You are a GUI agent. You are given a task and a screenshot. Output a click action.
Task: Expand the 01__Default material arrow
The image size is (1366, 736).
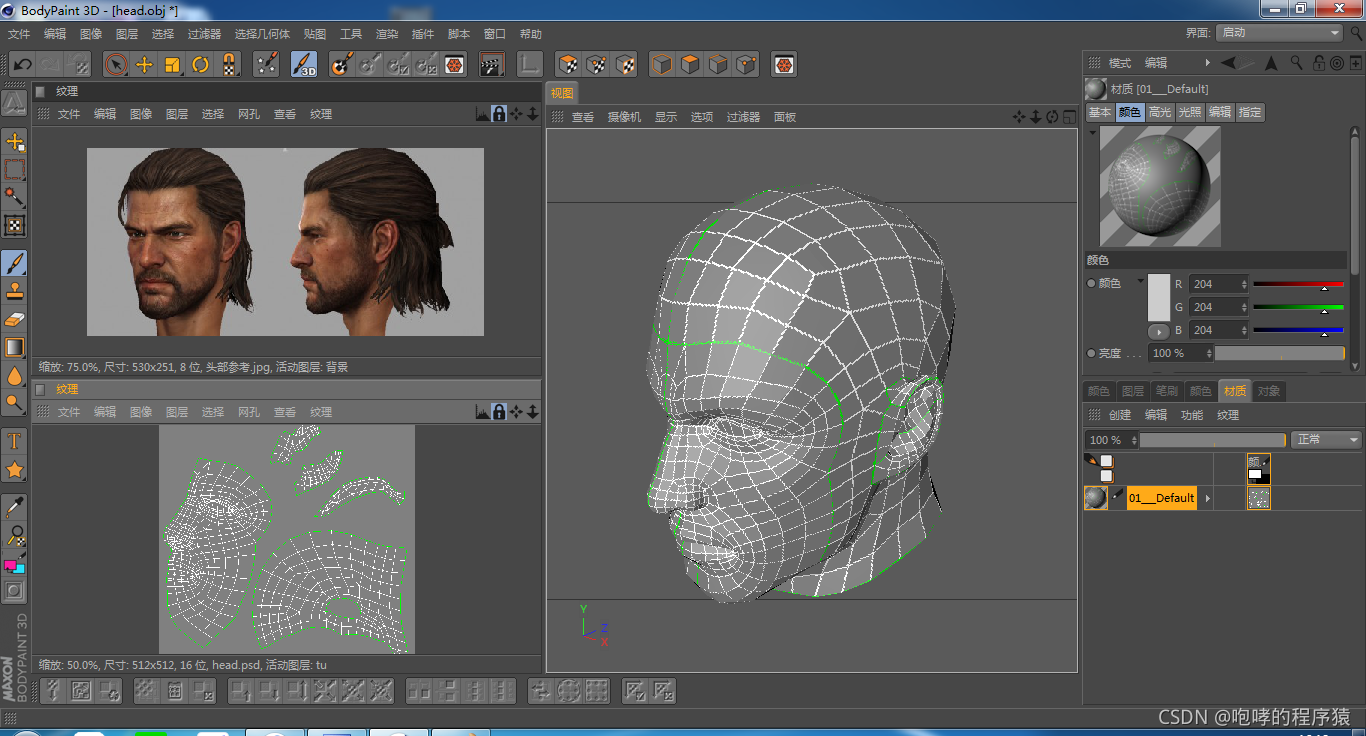pos(1207,498)
